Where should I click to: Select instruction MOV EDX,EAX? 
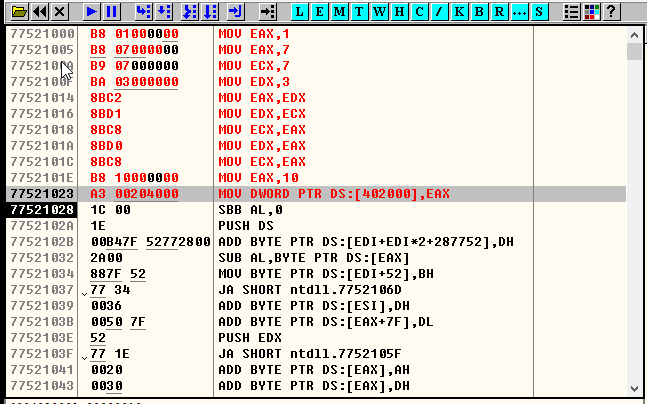[262, 146]
